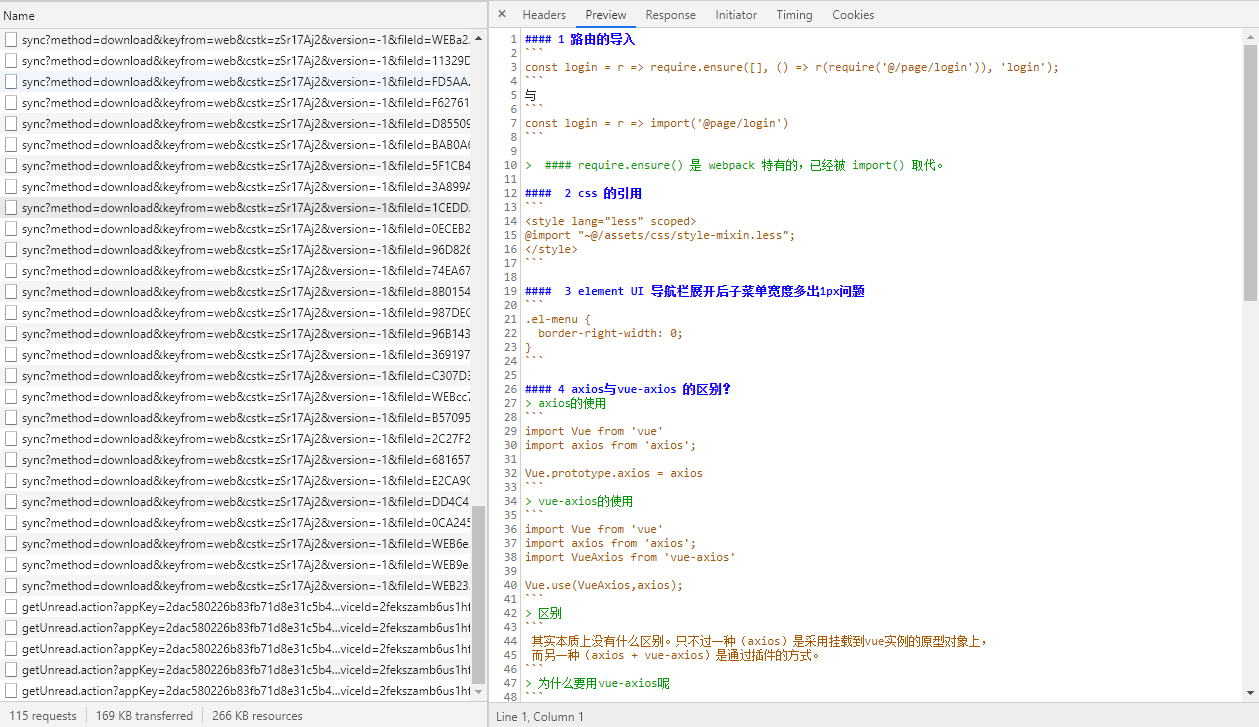
Task: Select the request with fileId=DD4C4
Action: coord(236,501)
